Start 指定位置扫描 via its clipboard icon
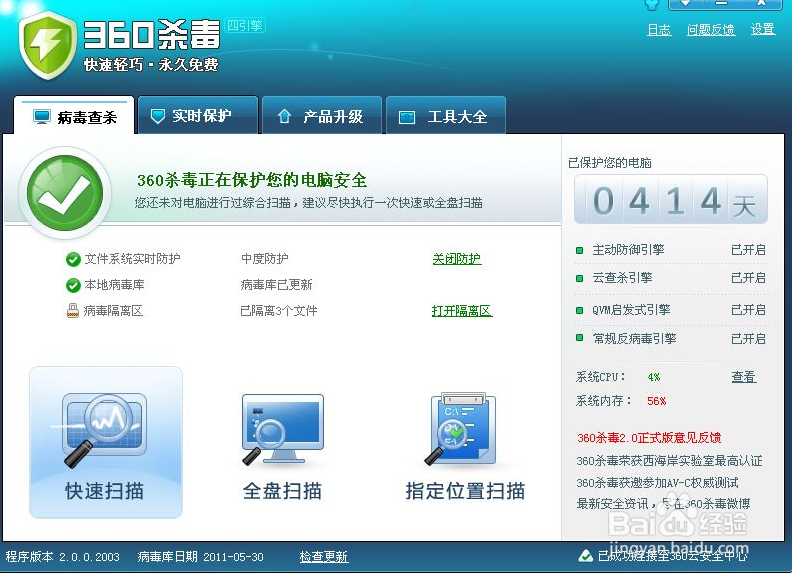792x576 pixels. 461,428
